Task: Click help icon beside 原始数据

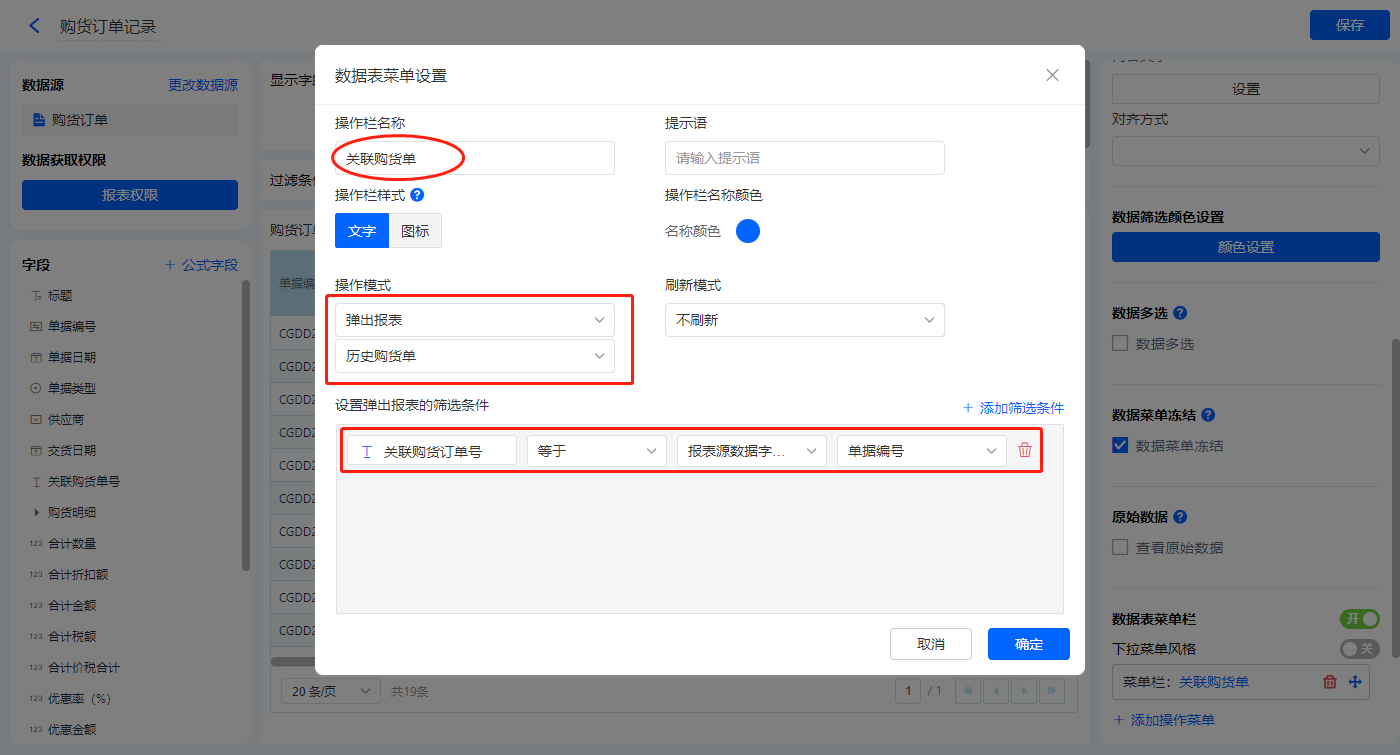Action: tap(1180, 517)
